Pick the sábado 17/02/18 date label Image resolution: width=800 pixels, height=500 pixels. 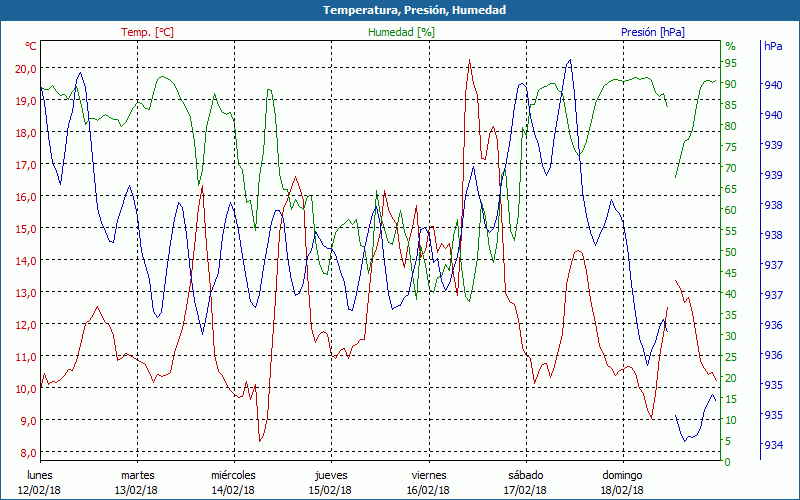(x=525, y=482)
